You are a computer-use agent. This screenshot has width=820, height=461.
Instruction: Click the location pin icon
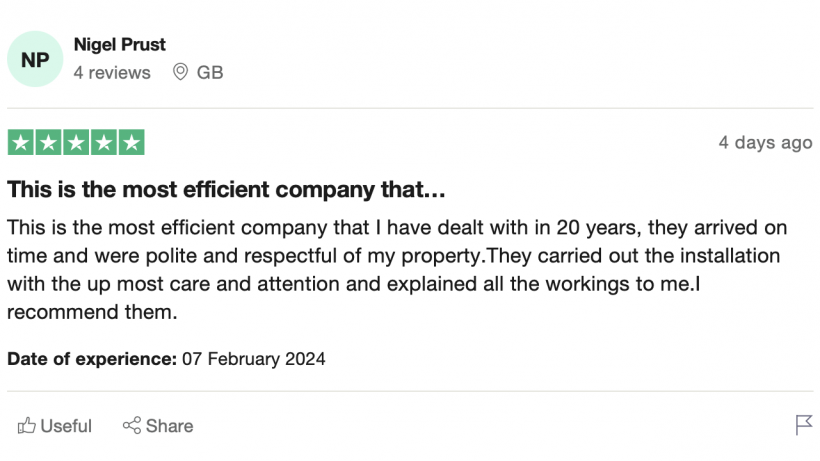pos(180,72)
